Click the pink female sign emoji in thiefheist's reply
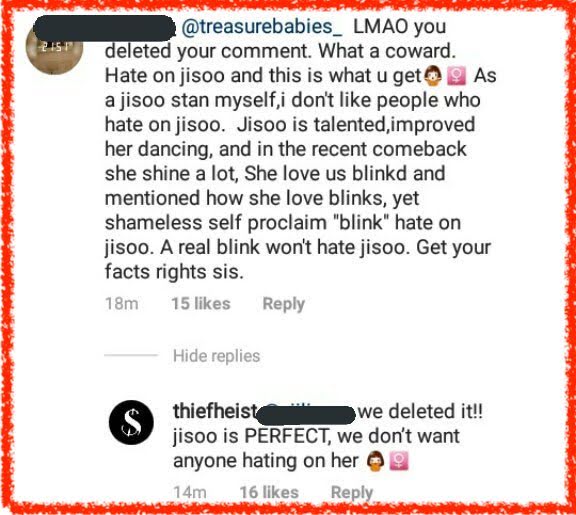Viewport: 576px width, 515px height. point(399,461)
